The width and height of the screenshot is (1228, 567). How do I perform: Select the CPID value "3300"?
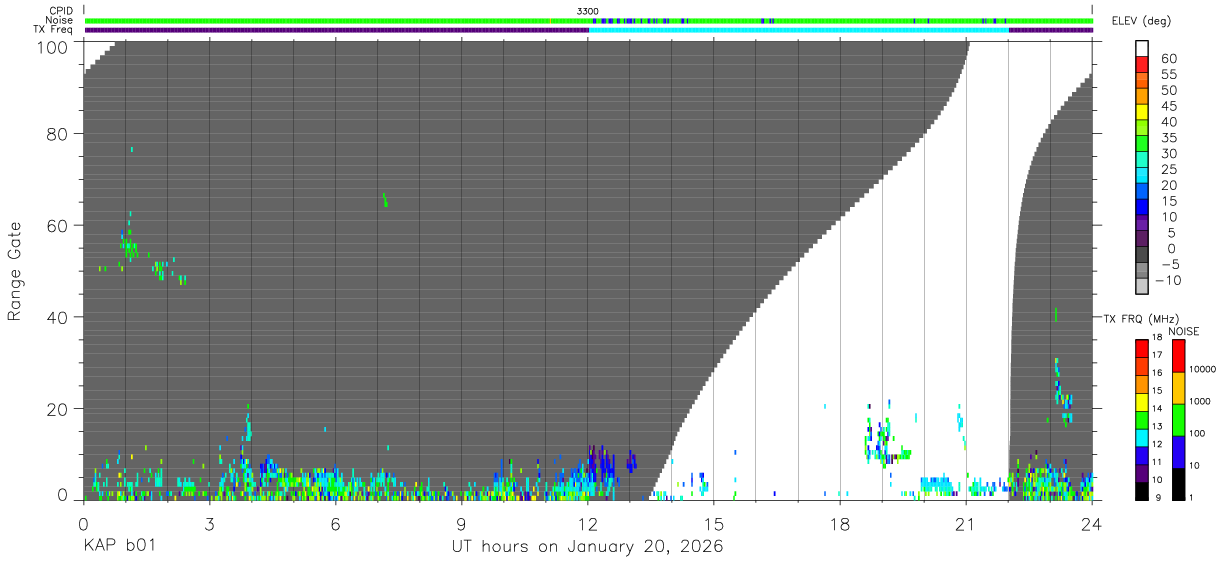(x=588, y=11)
